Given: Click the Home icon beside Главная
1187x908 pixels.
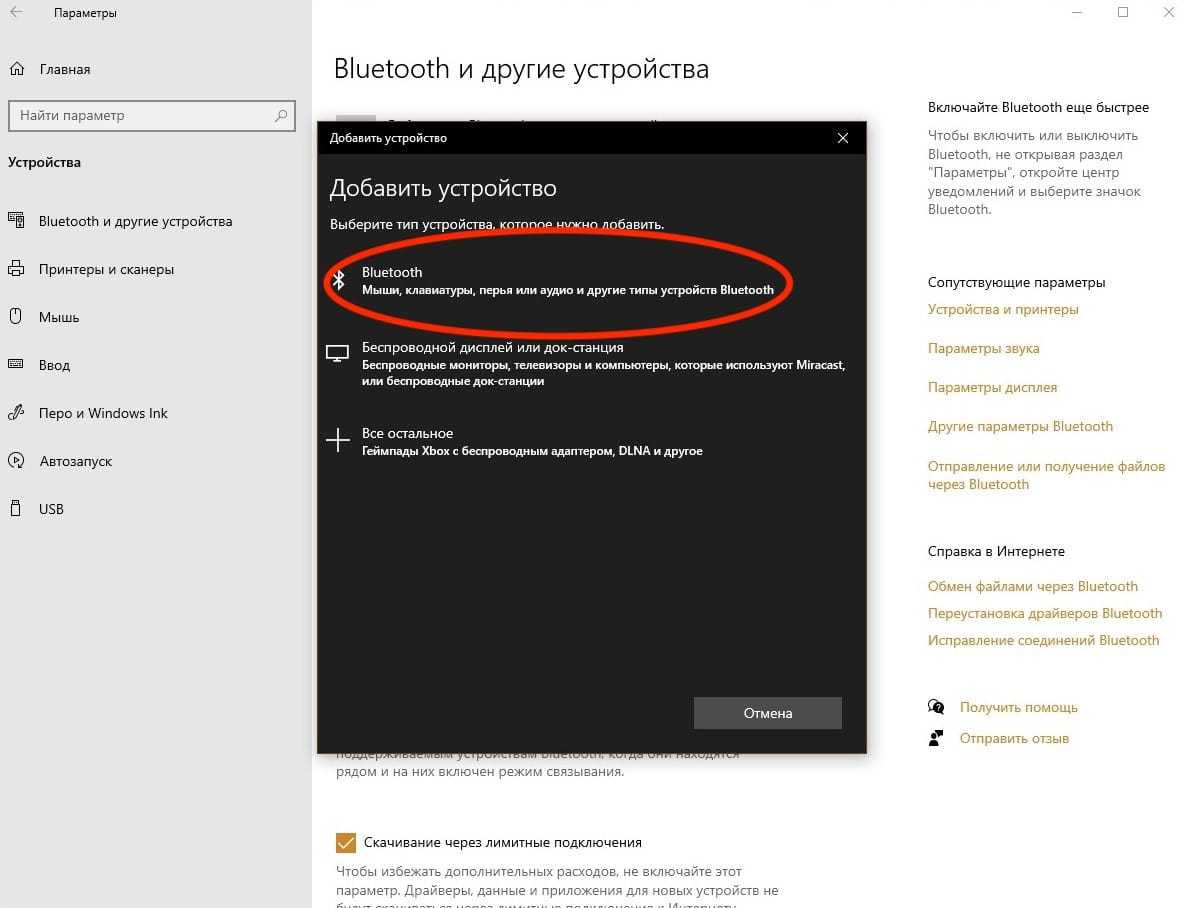Looking at the screenshot, I should pos(17,69).
